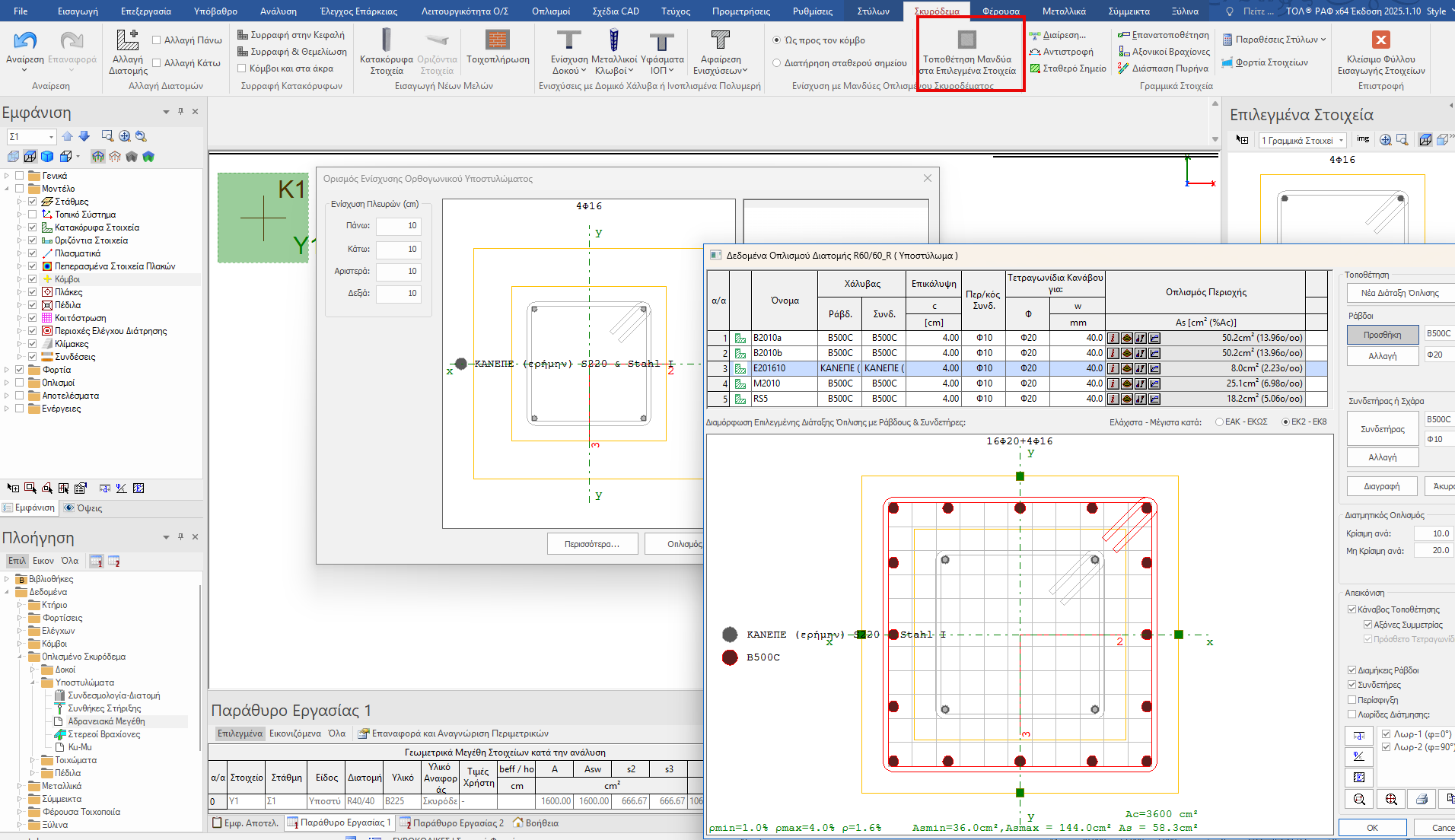This screenshot has height=840, width=1455.
Task: Click the dark red B500C legend swatch
Action: coord(730,657)
